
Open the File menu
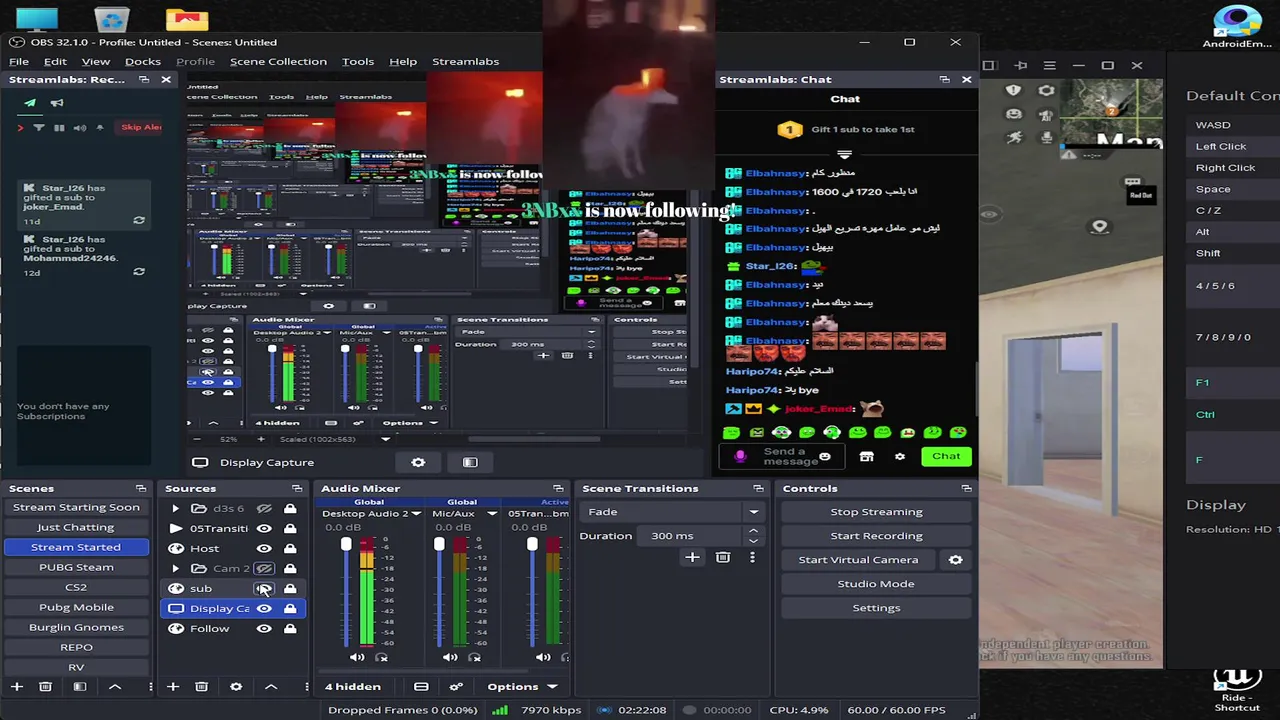coord(19,61)
